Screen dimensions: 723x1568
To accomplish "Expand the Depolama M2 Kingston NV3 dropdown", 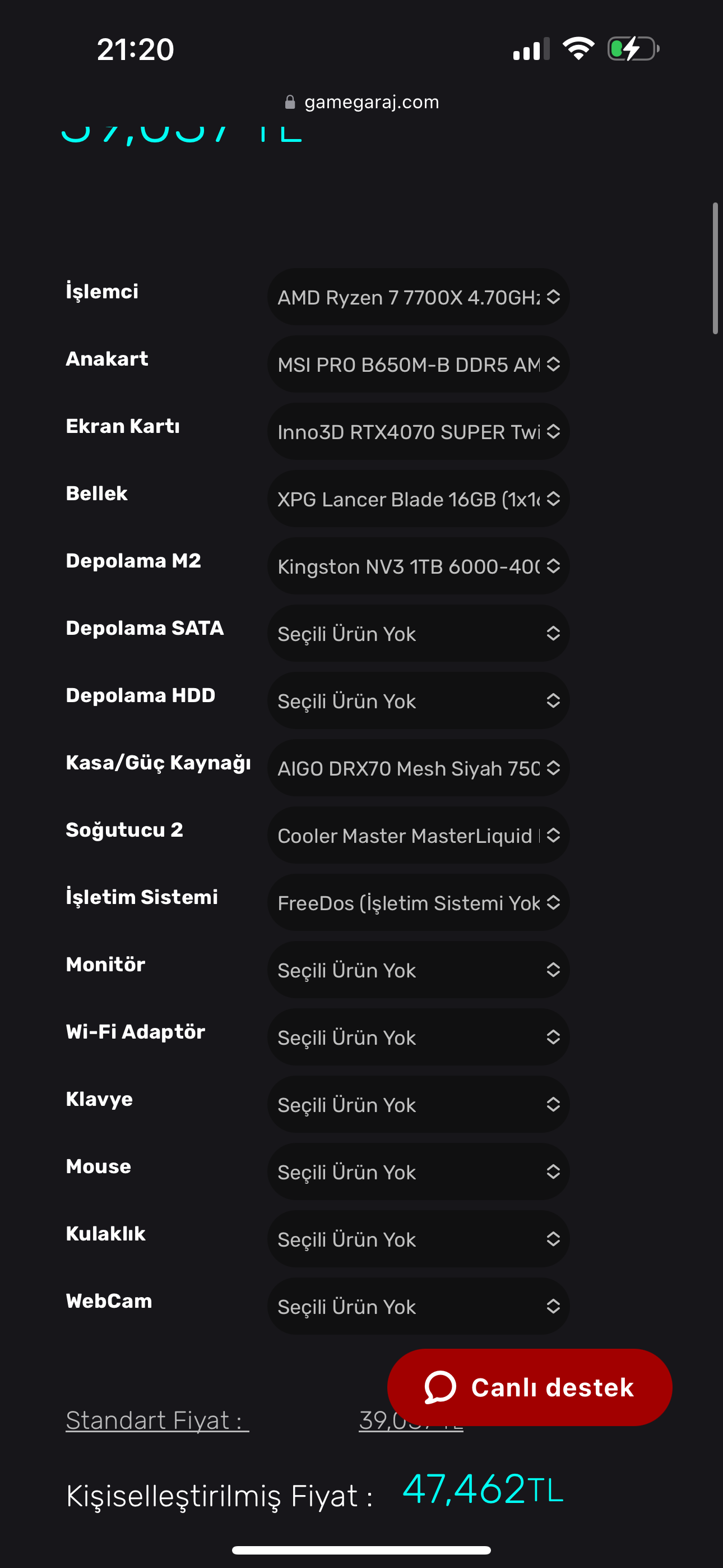I will pyautogui.click(x=418, y=566).
